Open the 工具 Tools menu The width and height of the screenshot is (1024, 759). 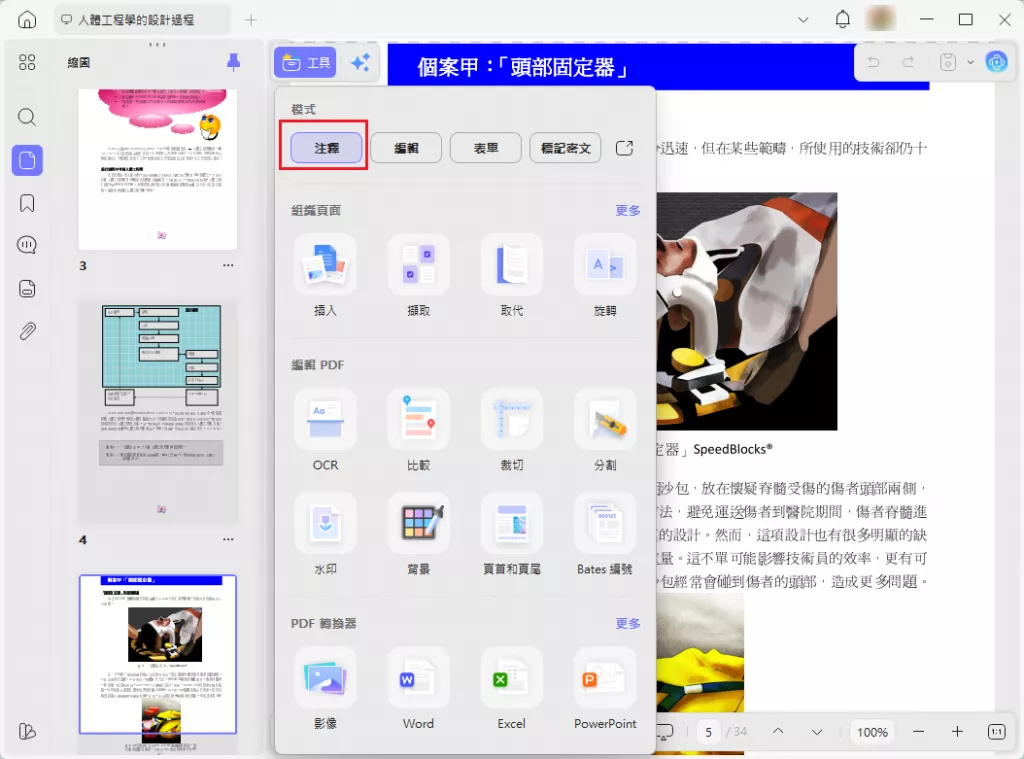304,61
